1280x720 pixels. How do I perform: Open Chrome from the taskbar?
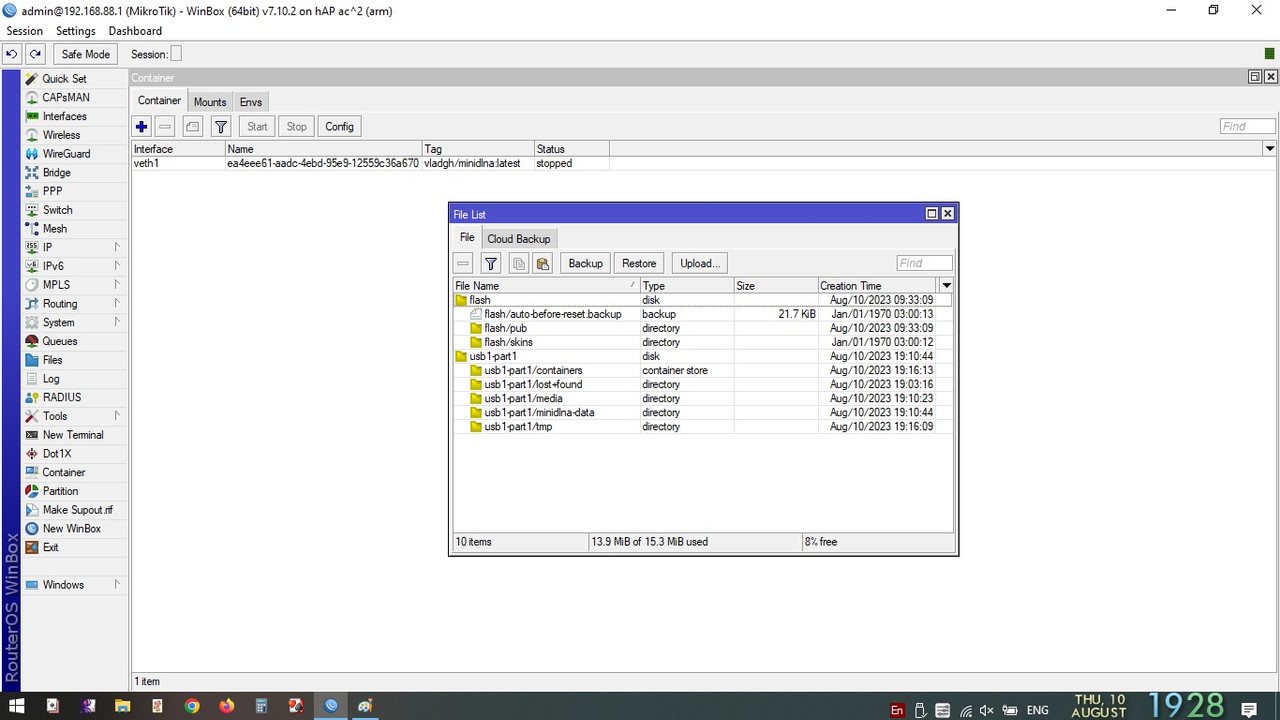[x=191, y=706]
